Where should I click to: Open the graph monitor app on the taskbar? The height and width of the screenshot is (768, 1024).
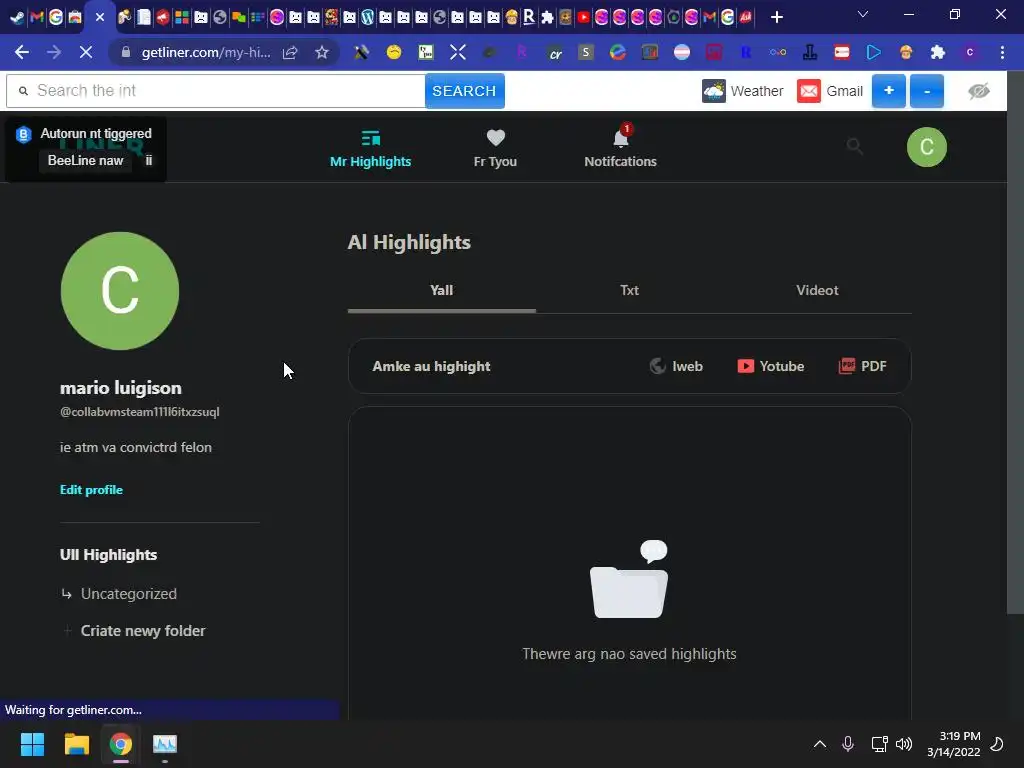pyautogui.click(x=165, y=744)
